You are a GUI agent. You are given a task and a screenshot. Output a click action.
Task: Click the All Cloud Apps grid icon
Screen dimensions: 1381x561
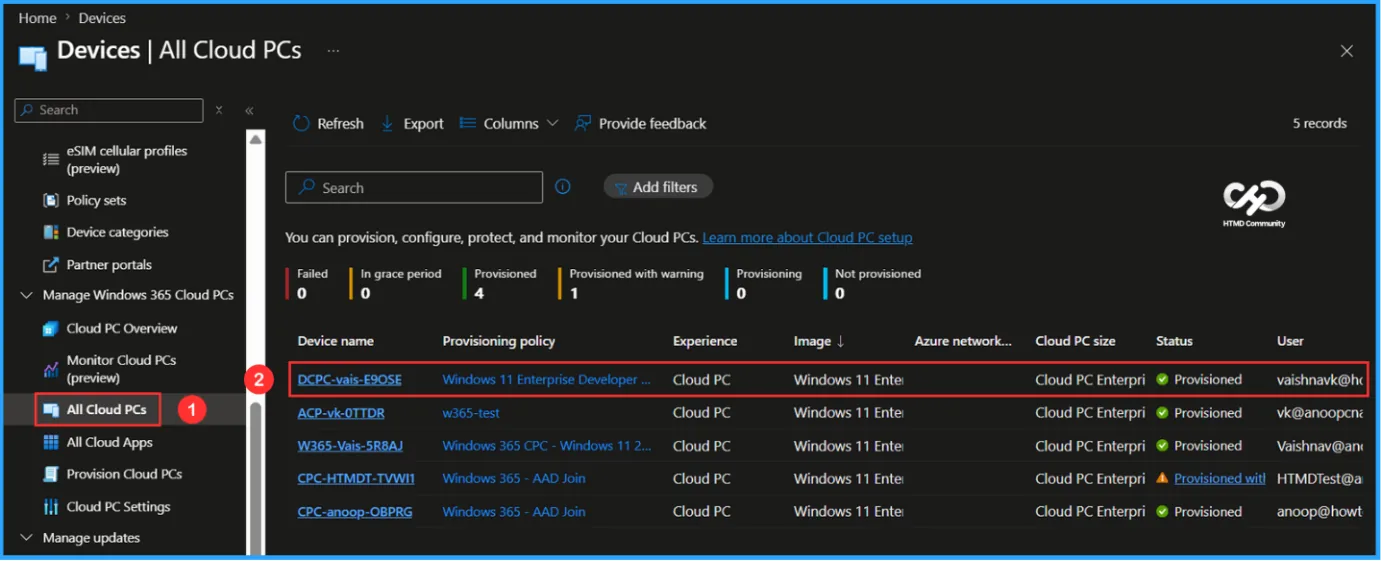(50, 442)
